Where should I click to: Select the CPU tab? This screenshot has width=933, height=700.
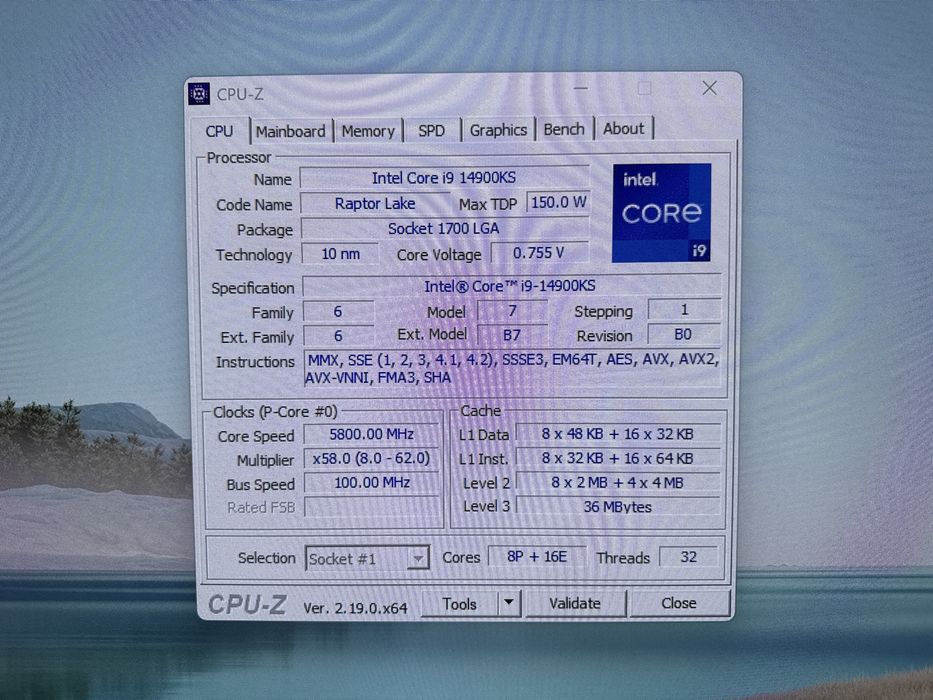pyautogui.click(x=219, y=131)
